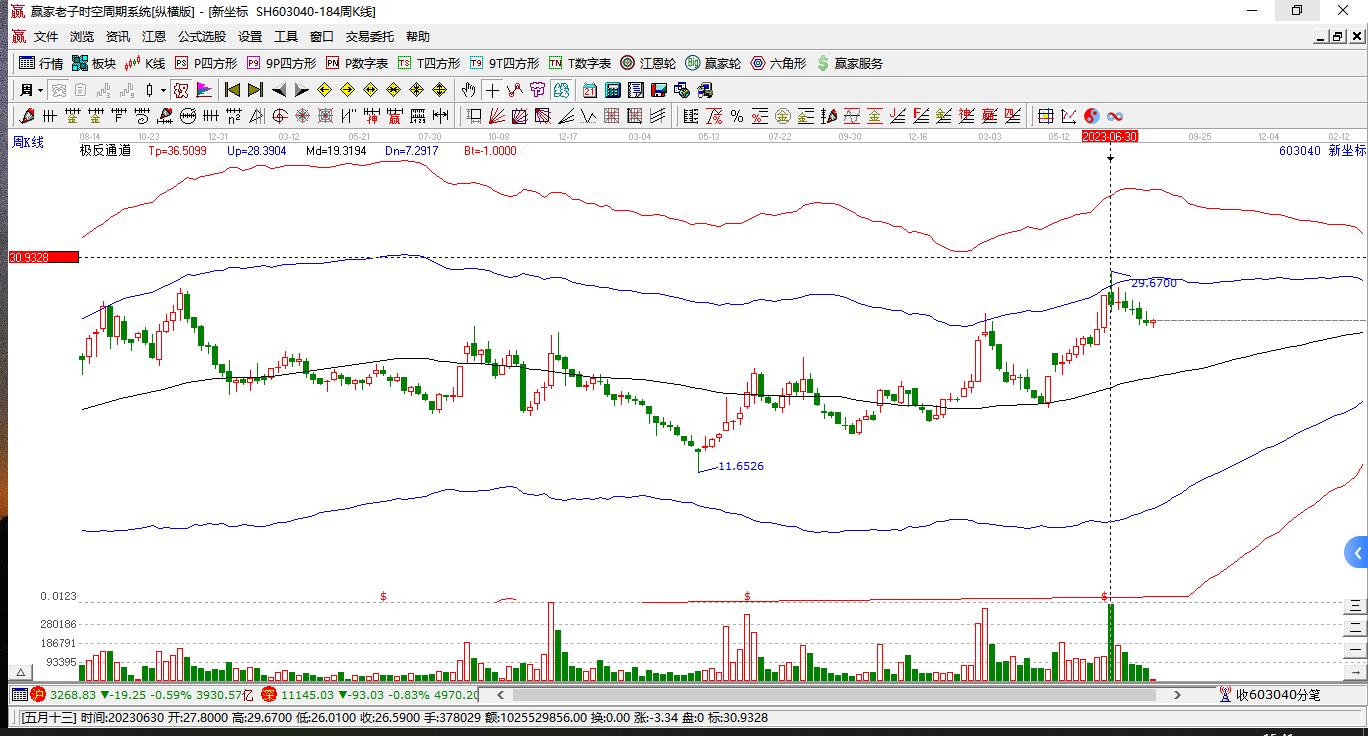Click the 11.6526 low price label
Viewport: 1368px width, 736px height.
click(x=741, y=466)
